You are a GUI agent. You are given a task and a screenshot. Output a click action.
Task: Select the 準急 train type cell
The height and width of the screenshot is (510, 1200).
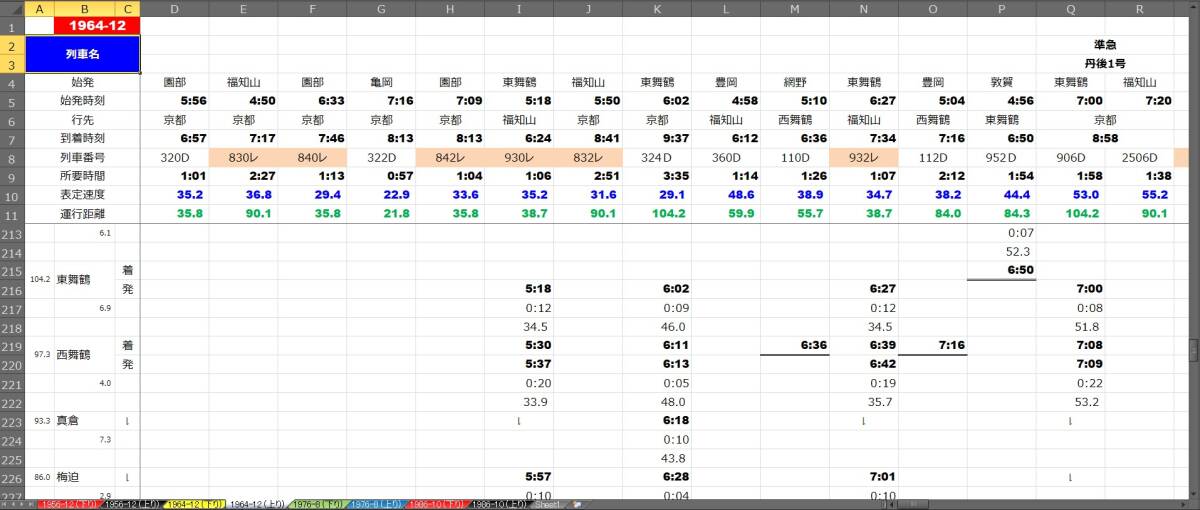[x=1104, y=45]
